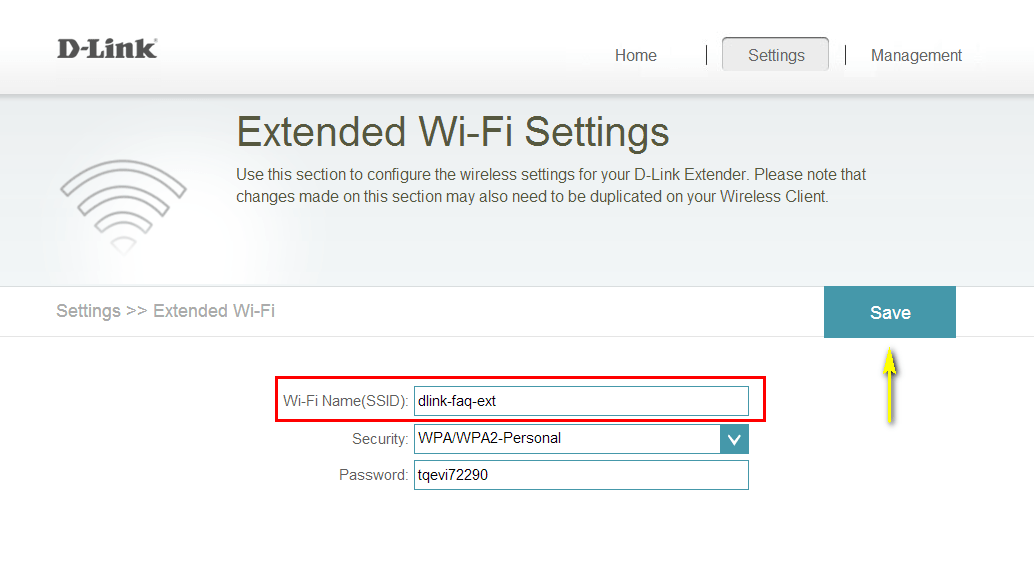Save the extended Wi-Fi settings
Viewport: 1034px width, 568px height.
(x=890, y=312)
